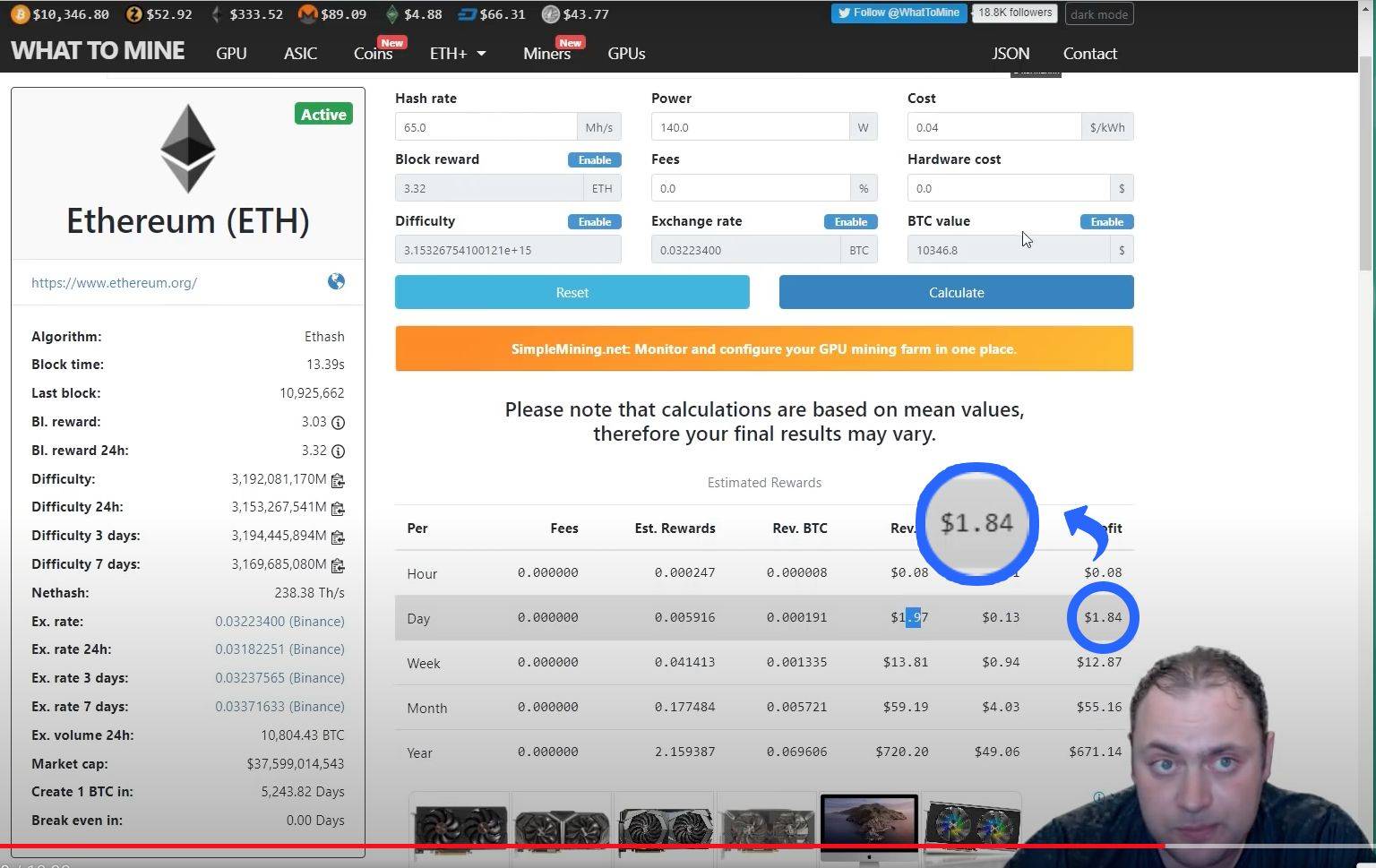Open the Miners menu item
1376x868 pixels.
point(546,54)
